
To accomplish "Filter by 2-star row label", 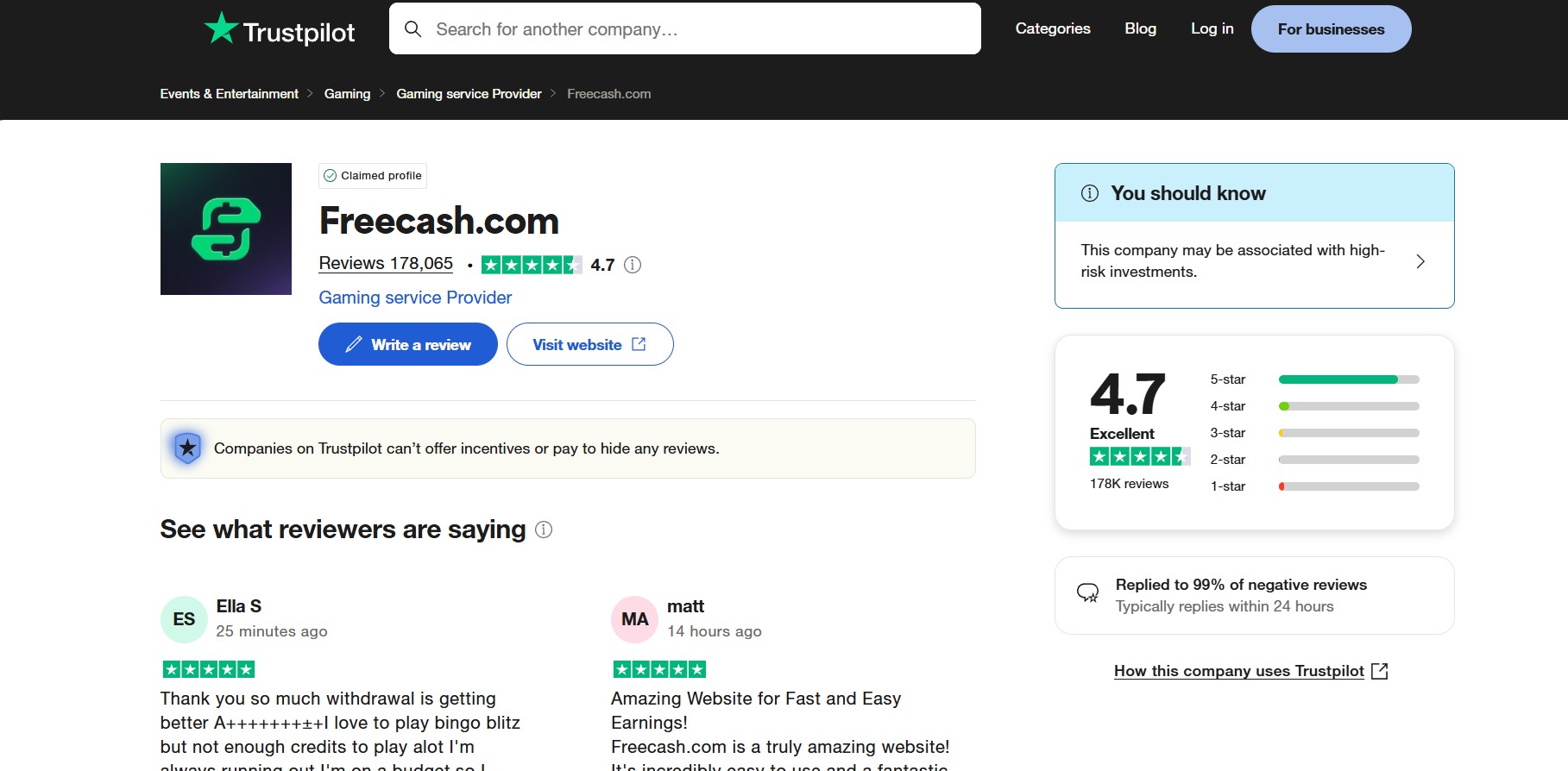I will pos(1227,460).
